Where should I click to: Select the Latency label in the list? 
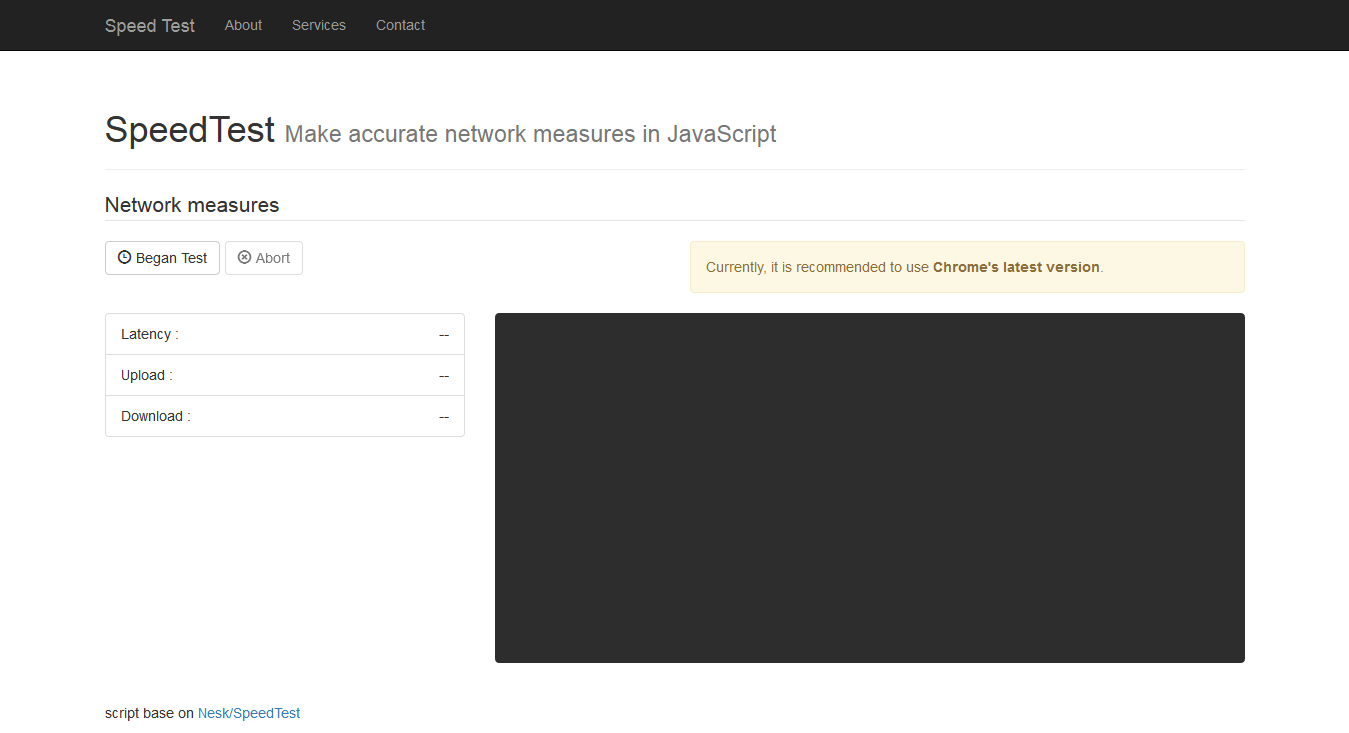[150, 334]
